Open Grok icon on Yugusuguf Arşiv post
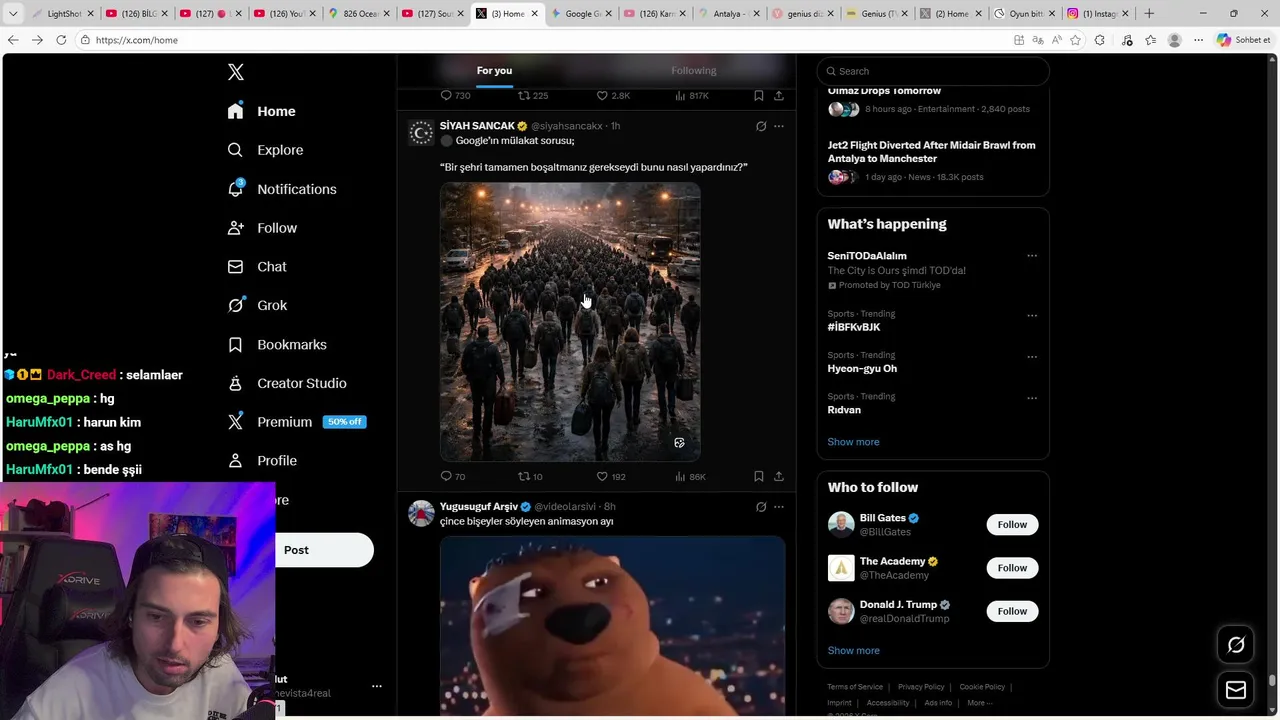Screen dimensions: 1280x720 coord(761,507)
